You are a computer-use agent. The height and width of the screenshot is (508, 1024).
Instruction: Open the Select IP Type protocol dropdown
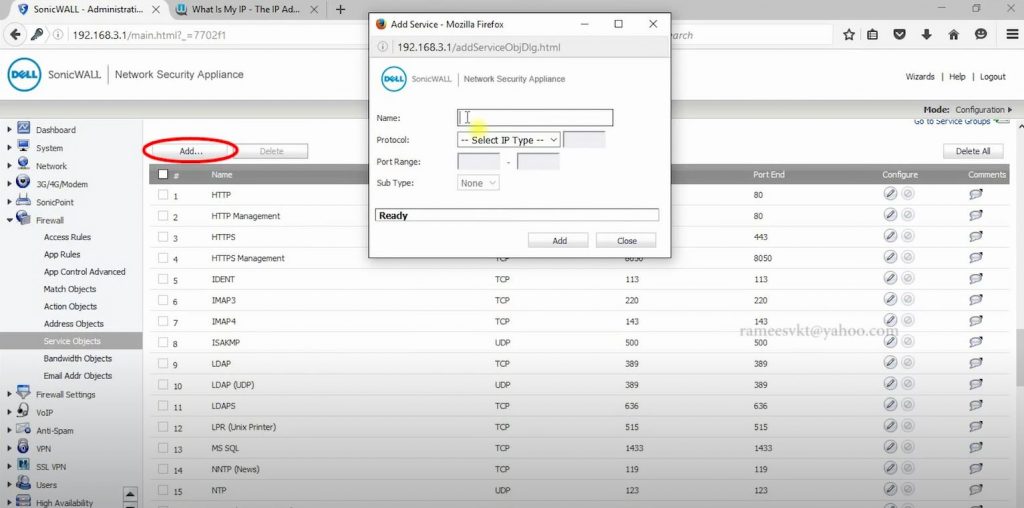coord(508,140)
